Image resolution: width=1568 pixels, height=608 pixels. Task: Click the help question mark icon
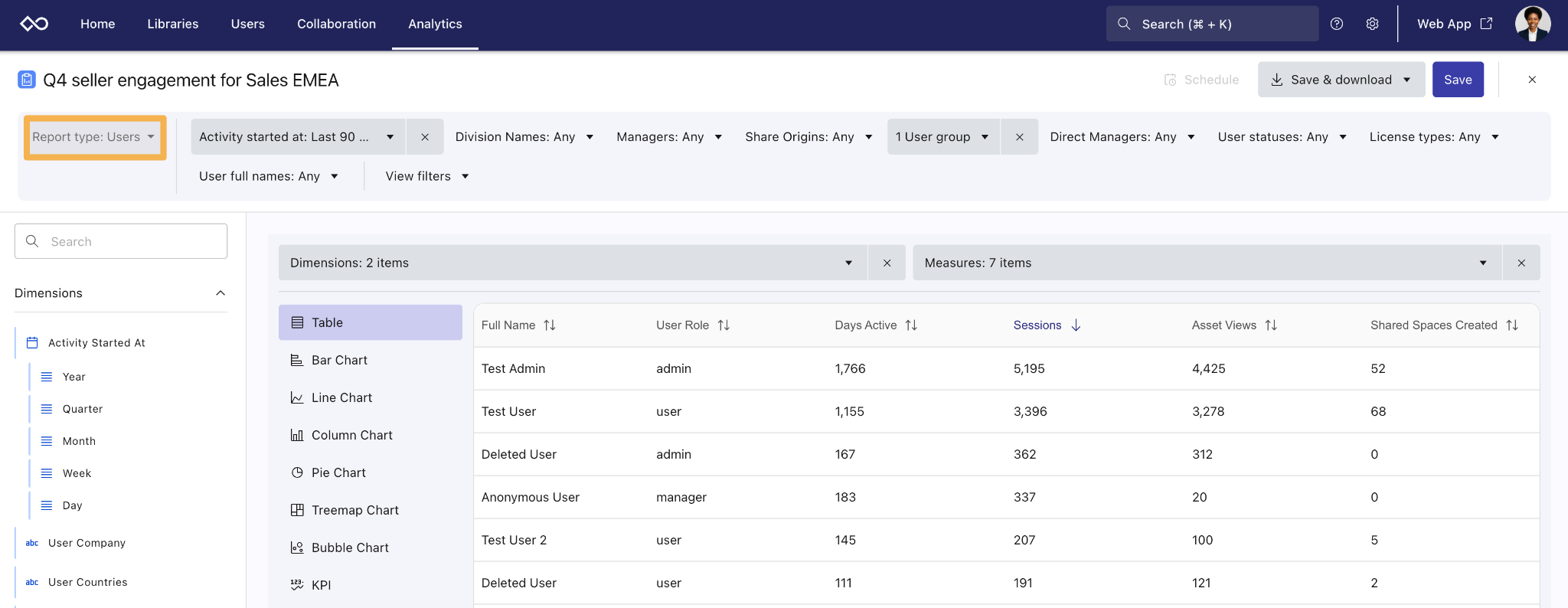pyautogui.click(x=1337, y=24)
